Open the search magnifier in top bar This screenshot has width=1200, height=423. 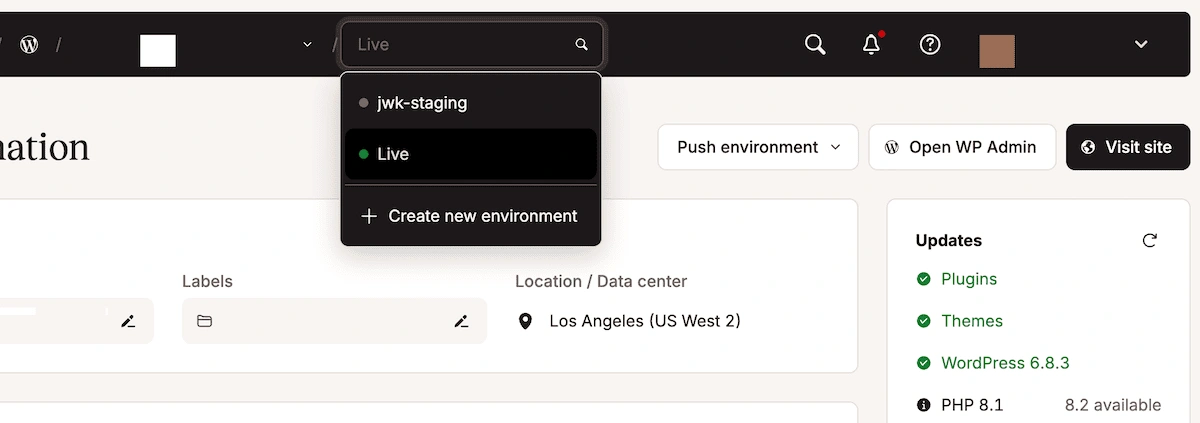pyautogui.click(x=815, y=45)
